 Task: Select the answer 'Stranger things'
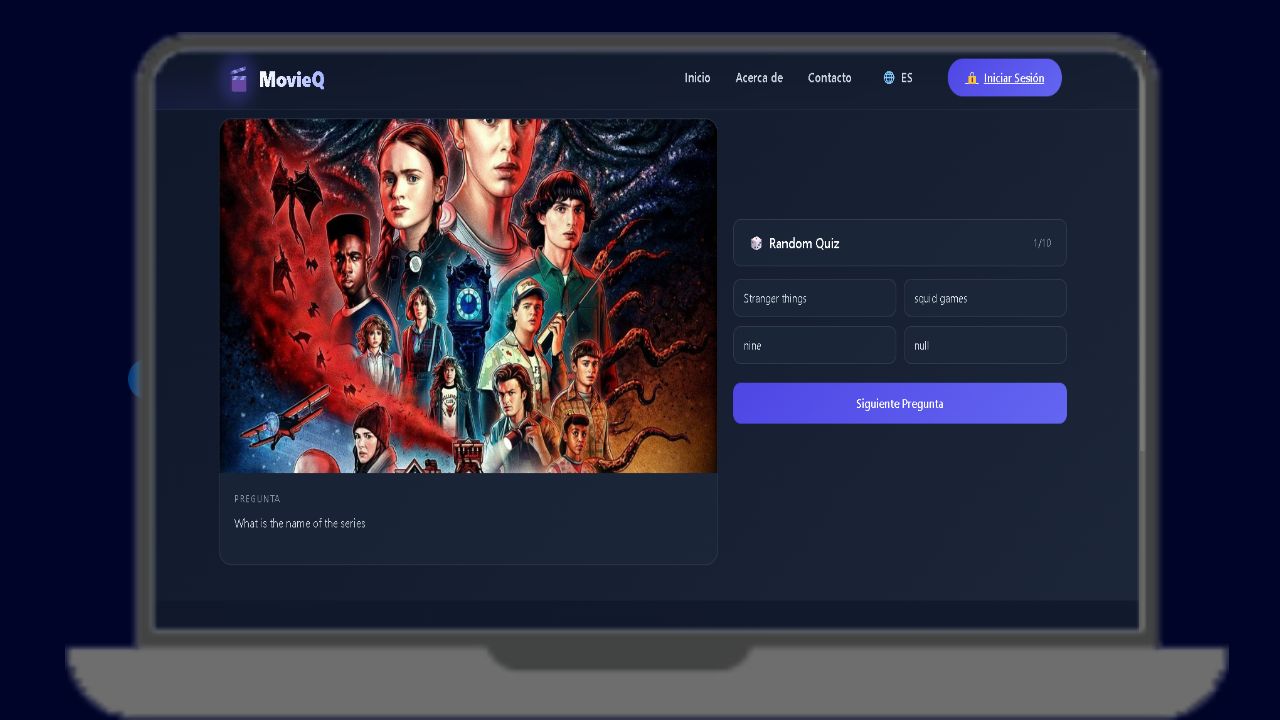tap(815, 298)
